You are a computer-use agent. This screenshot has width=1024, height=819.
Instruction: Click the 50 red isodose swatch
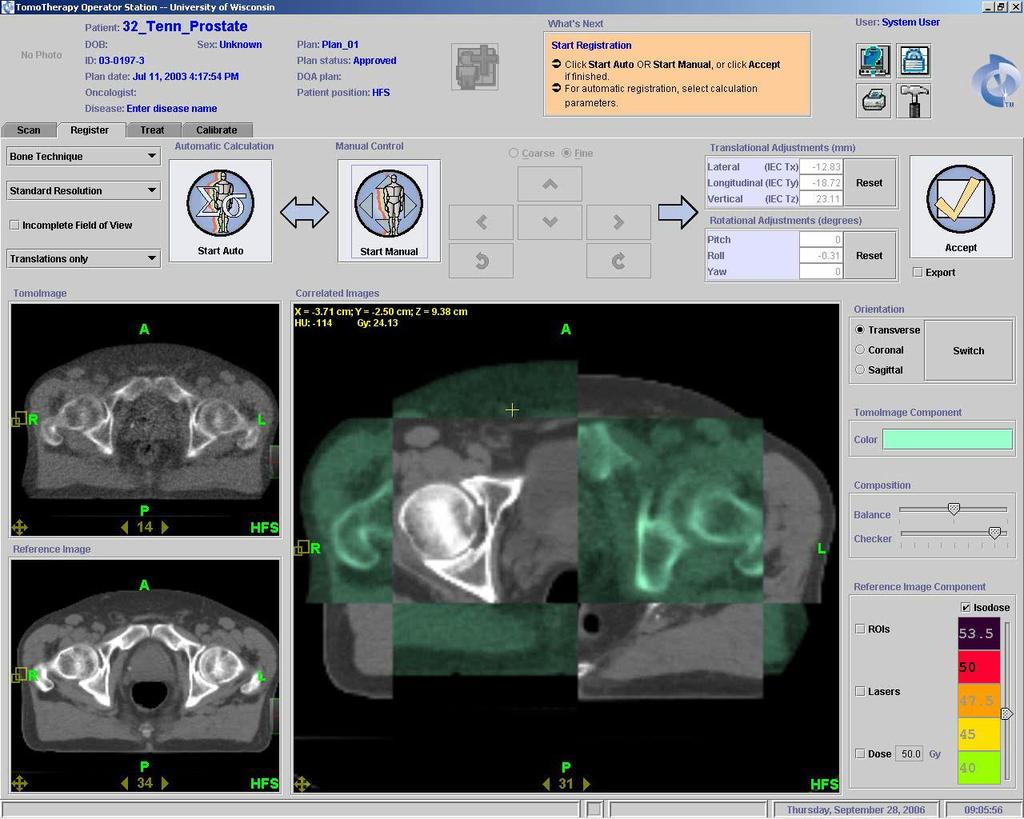(979, 667)
